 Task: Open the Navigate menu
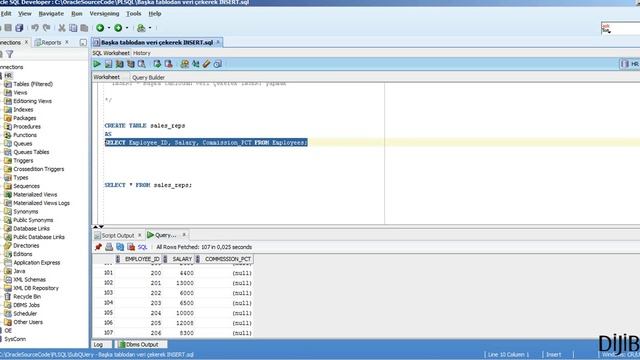coord(51,13)
